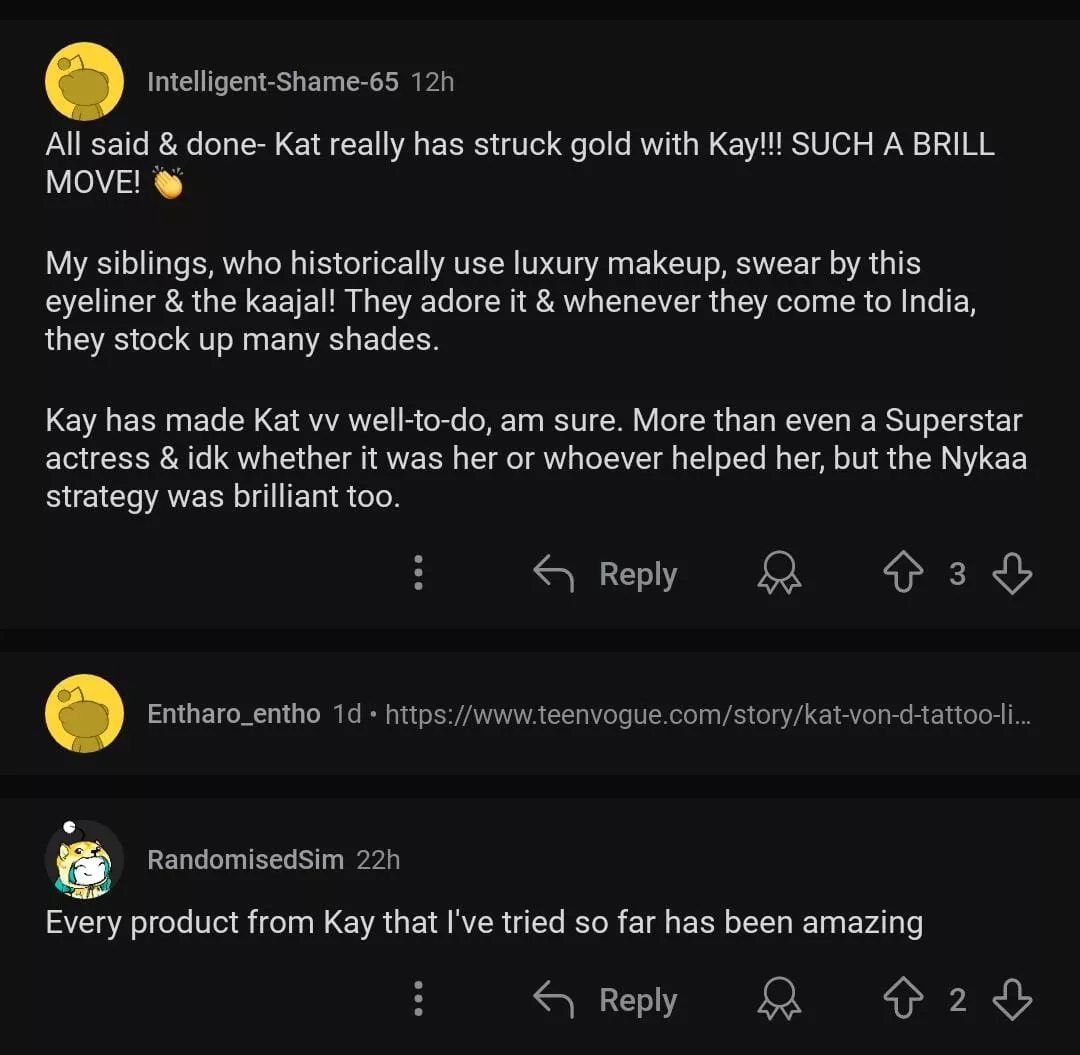The width and height of the screenshot is (1080, 1055).
Task: Upvote RandomisedSim's comment
Action: coord(903,1000)
